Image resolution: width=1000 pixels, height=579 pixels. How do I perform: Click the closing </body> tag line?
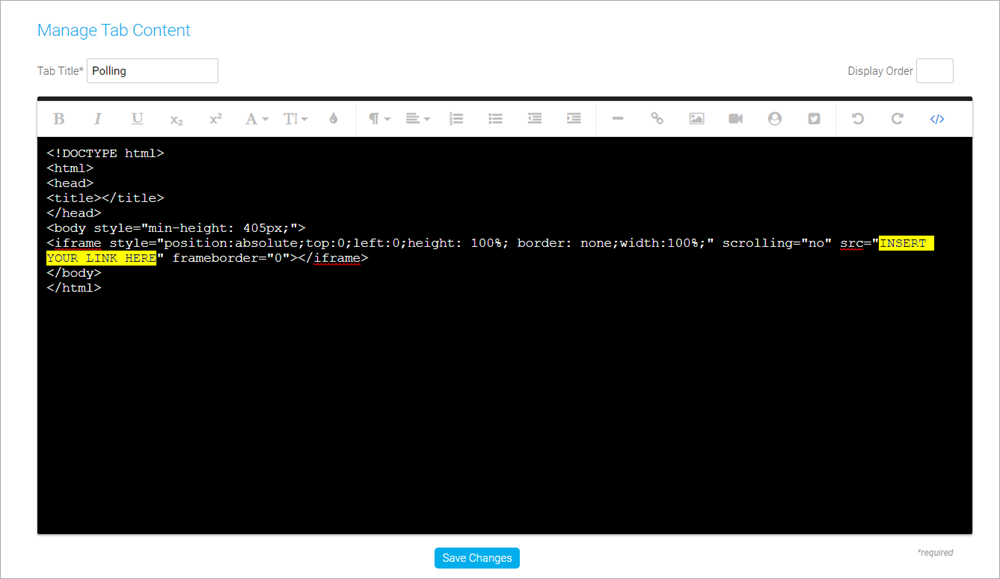pyautogui.click(x=74, y=273)
